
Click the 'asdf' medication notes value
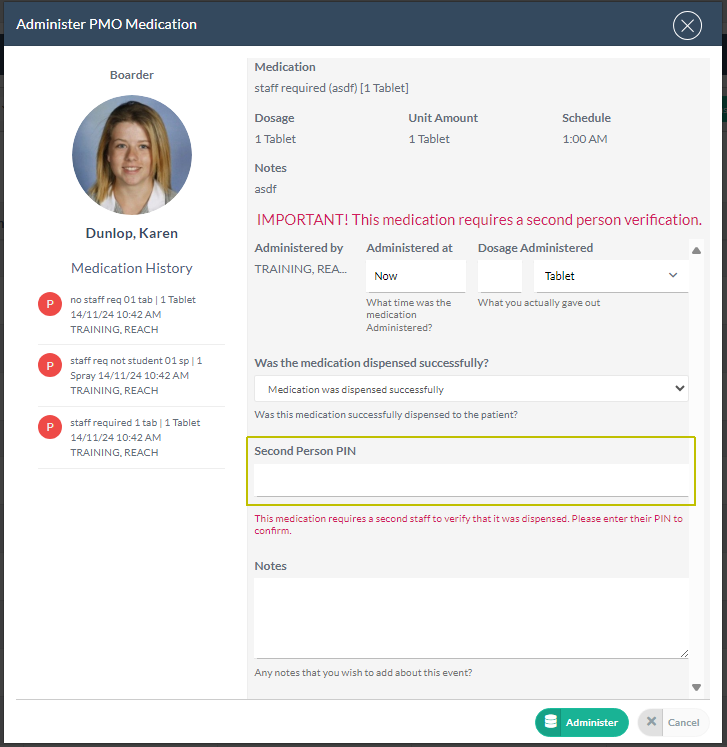pyautogui.click(x=265, y=189)
